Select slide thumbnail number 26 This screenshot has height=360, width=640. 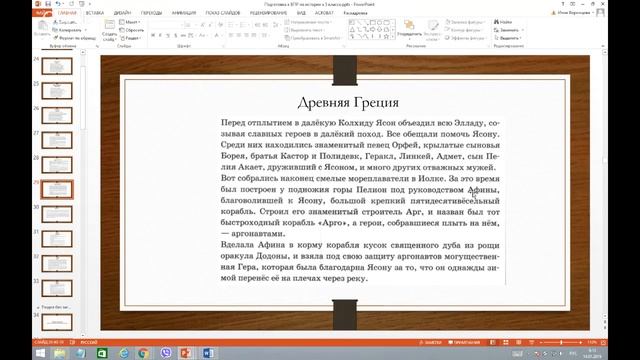pos(57,116)
